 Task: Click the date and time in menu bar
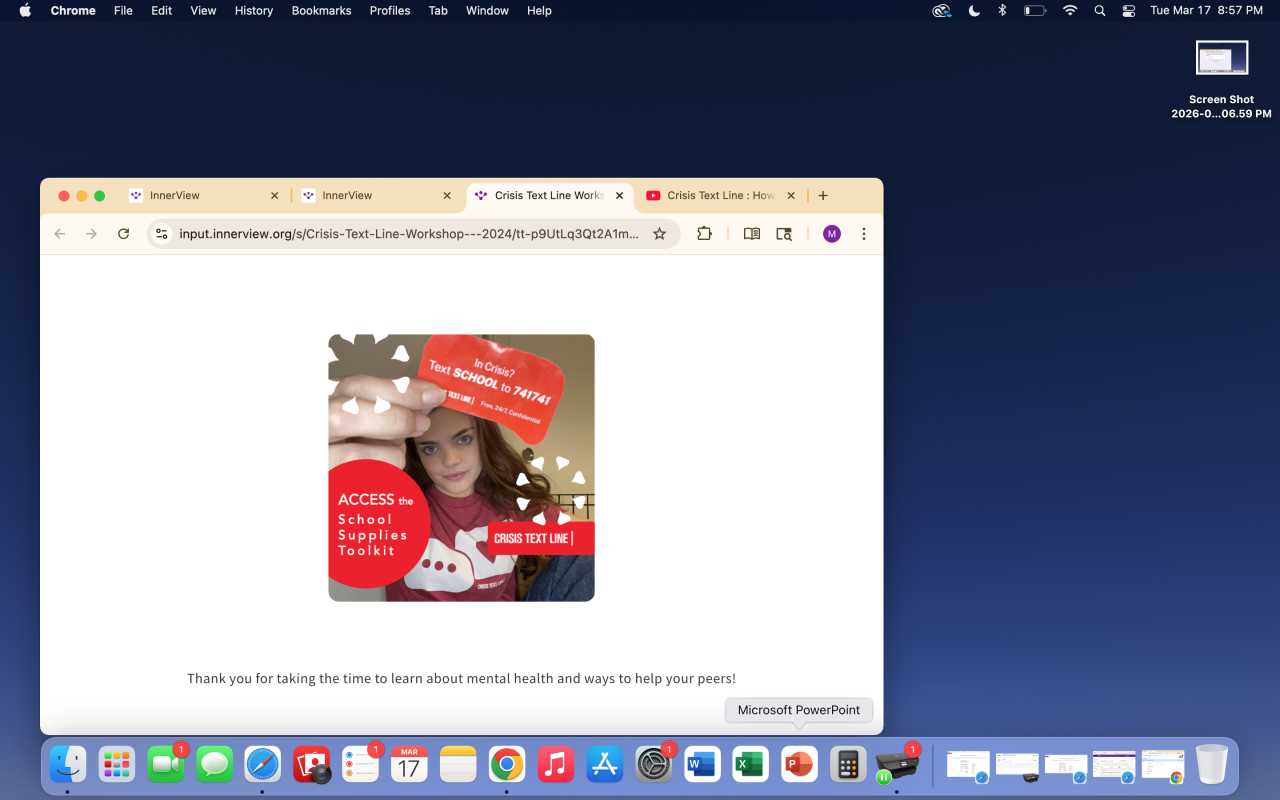[1206, 11]
